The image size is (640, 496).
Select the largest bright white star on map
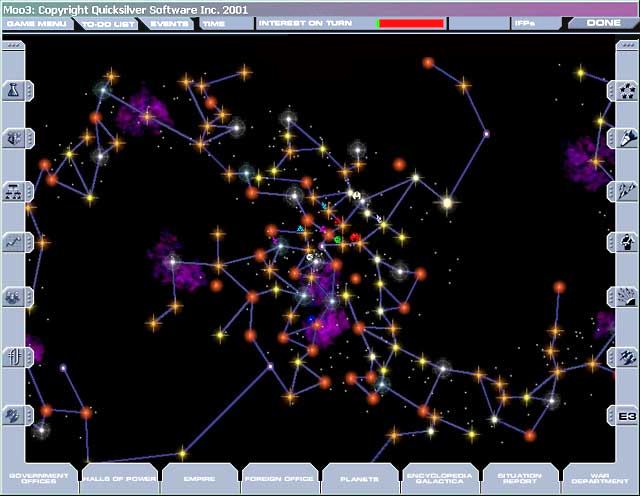pos(447,202)
